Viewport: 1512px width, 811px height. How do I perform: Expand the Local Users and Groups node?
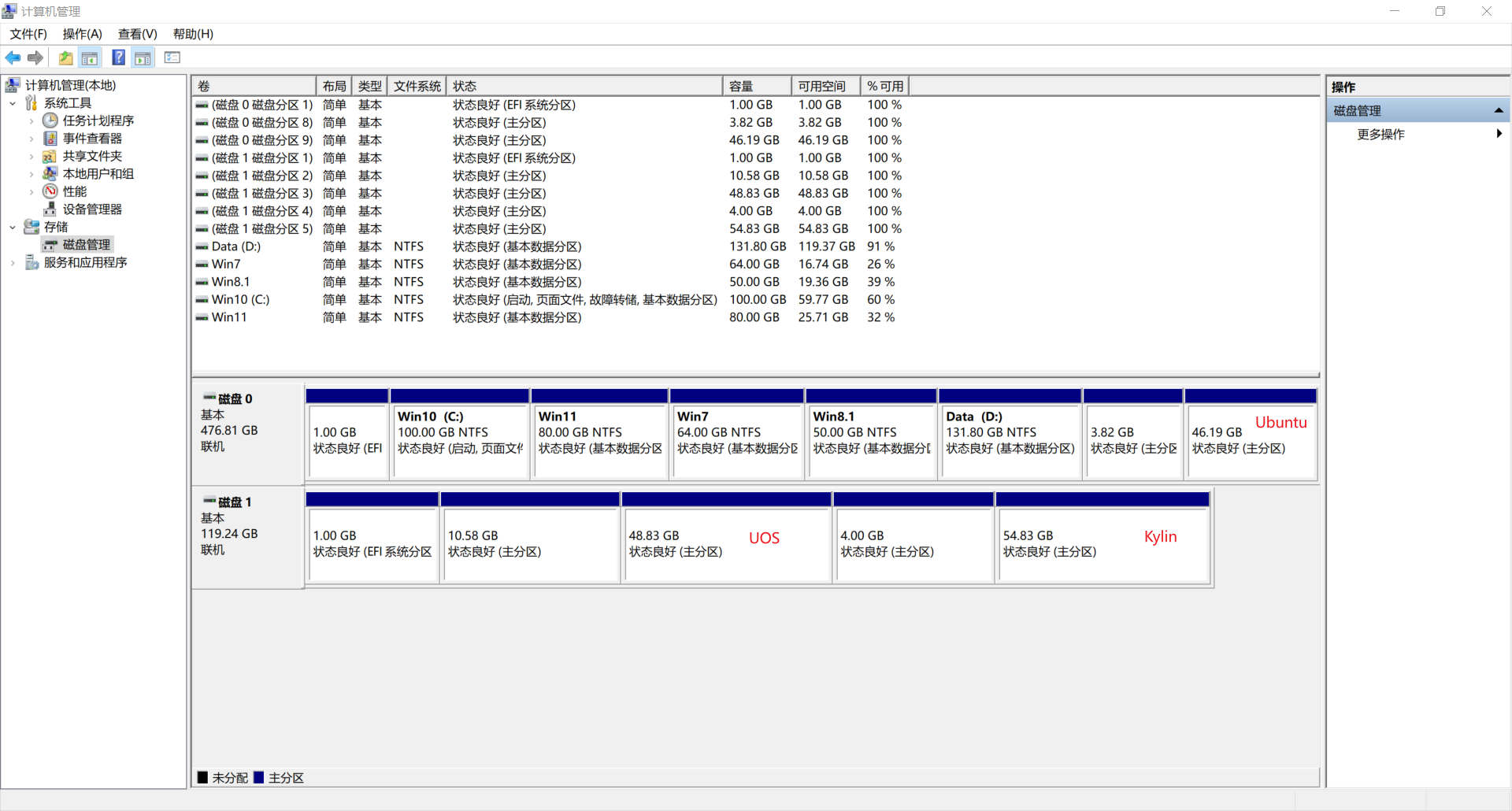(x=31, y=174)
